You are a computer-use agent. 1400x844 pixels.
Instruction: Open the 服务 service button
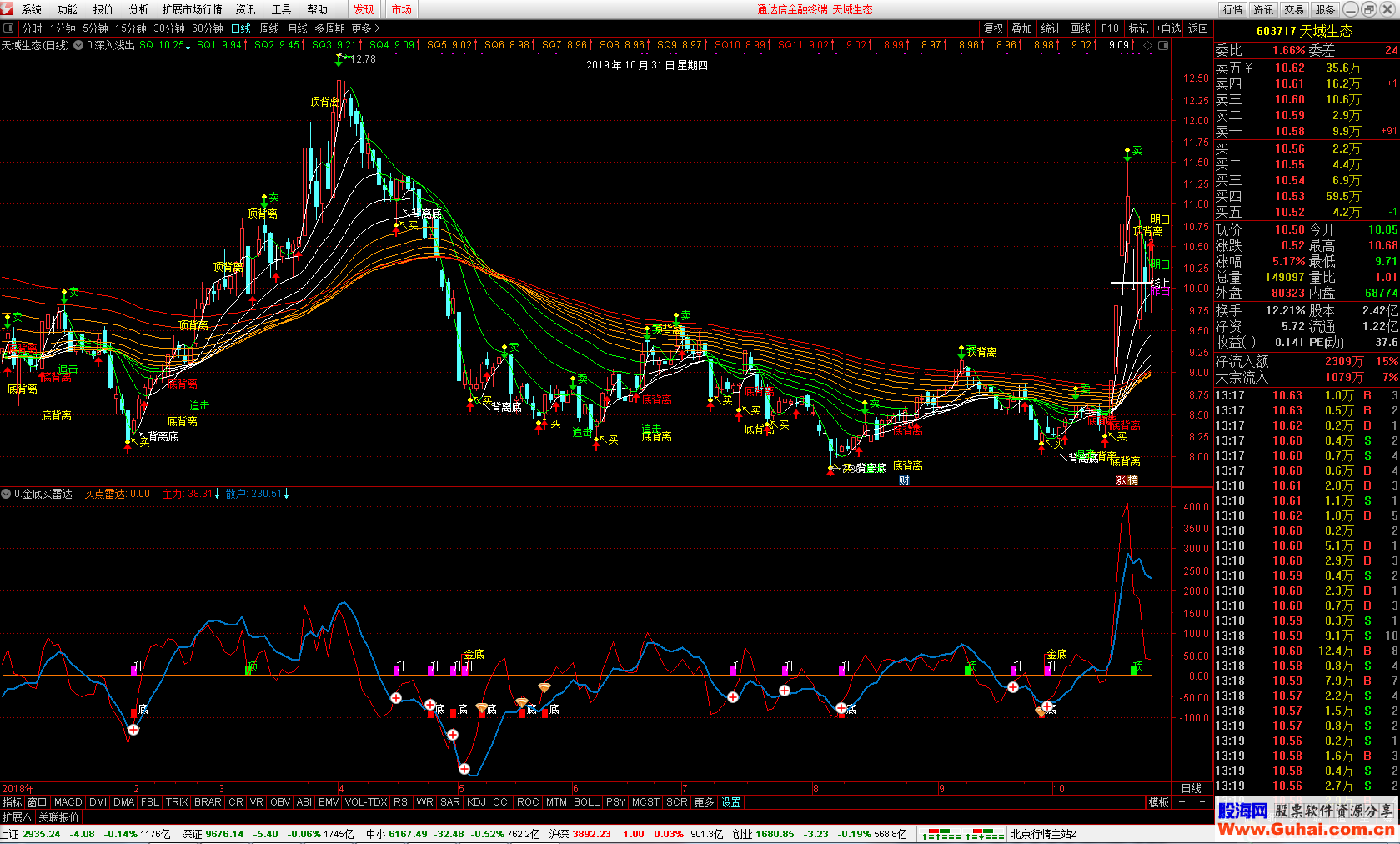(x=1325, y=9)
